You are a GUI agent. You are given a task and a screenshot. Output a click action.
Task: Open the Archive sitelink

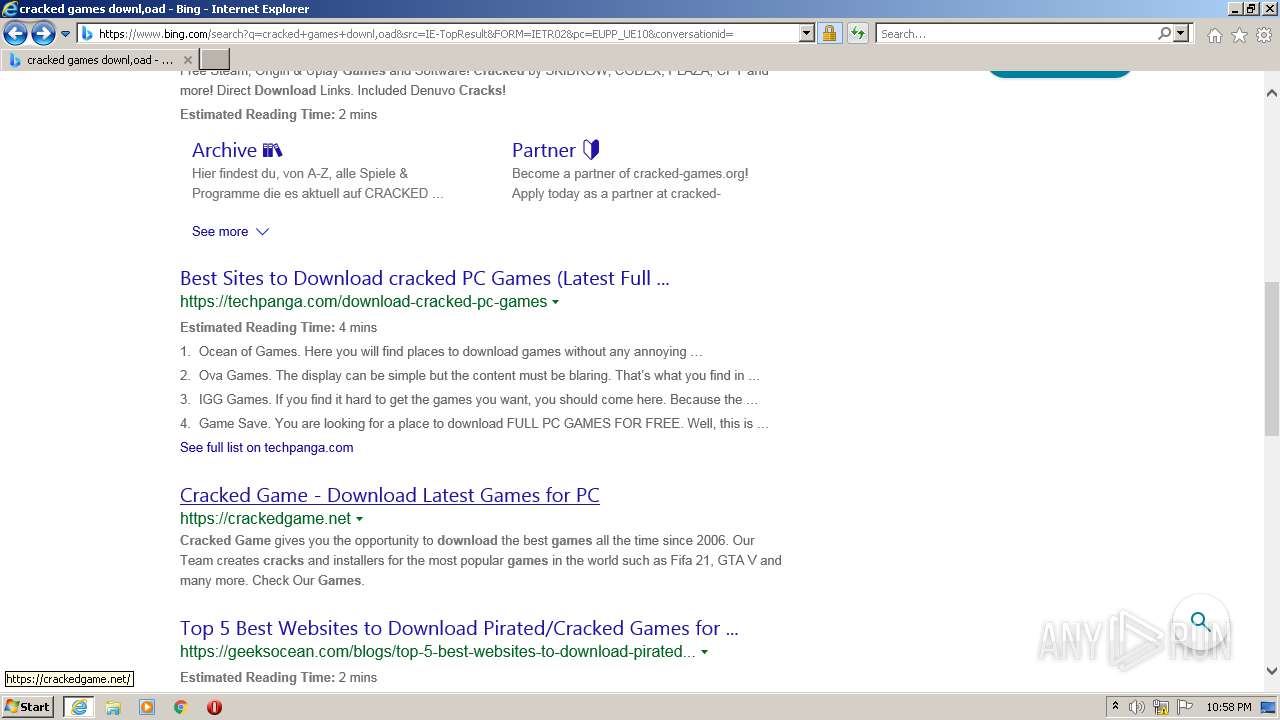pyautogui.click(x=237, y=150)
